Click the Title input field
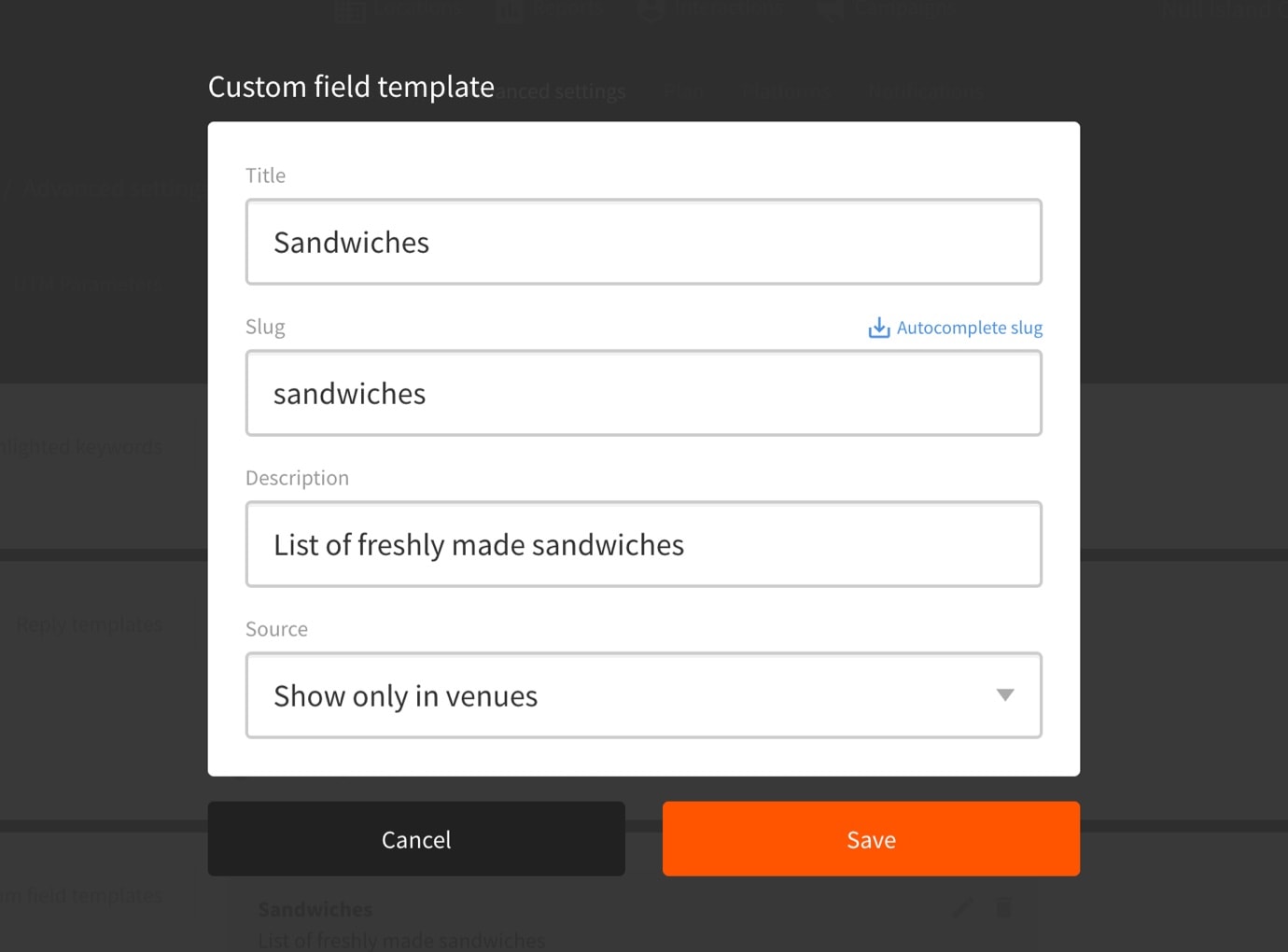The image size is (1288, 952). (643, 242)
